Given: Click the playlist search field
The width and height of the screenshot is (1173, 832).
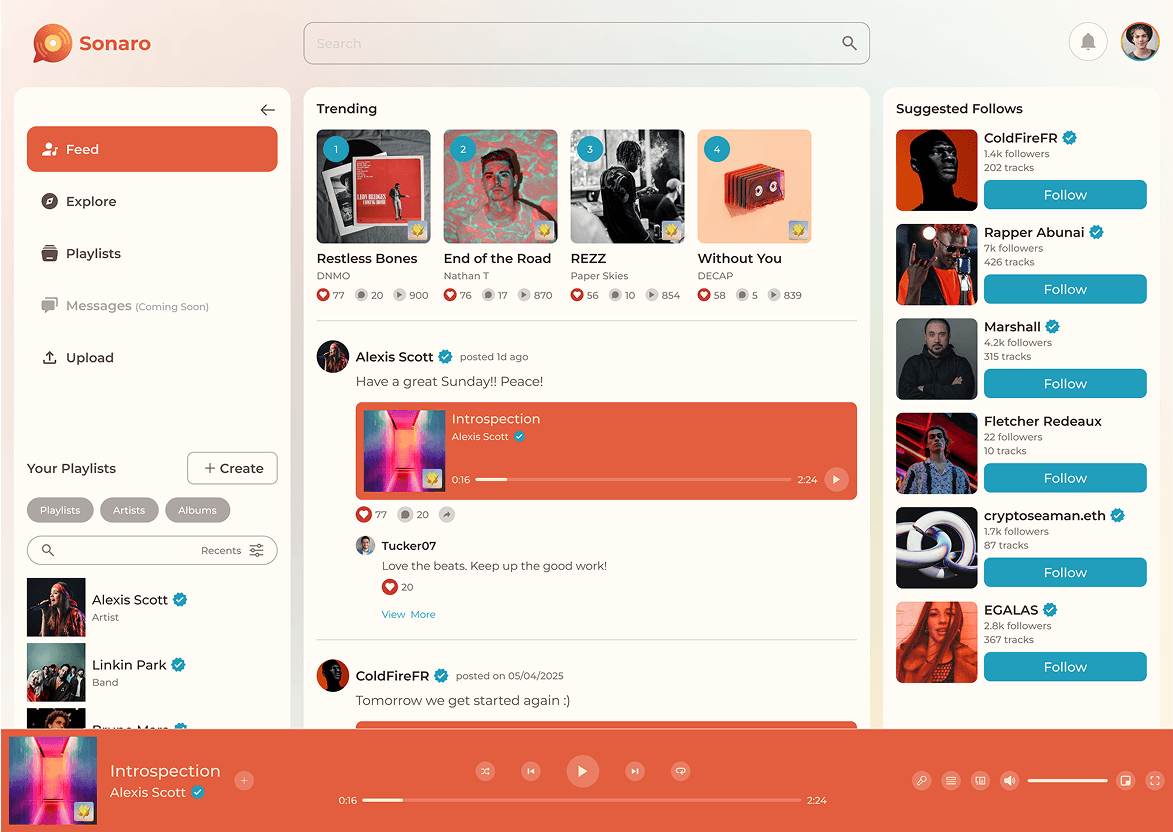Looking at the screenshot, I should pos(152,551).
